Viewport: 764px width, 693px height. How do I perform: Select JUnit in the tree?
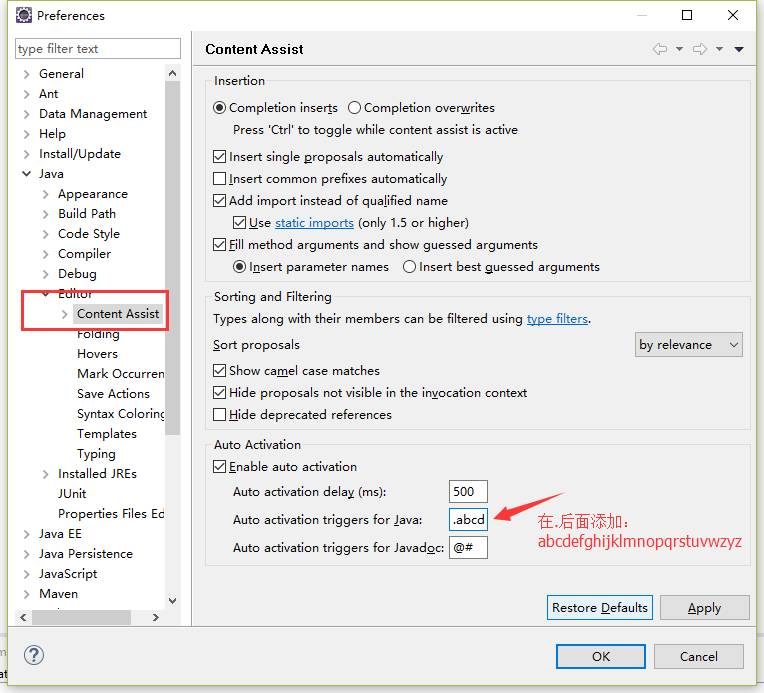tap(72, 494)
